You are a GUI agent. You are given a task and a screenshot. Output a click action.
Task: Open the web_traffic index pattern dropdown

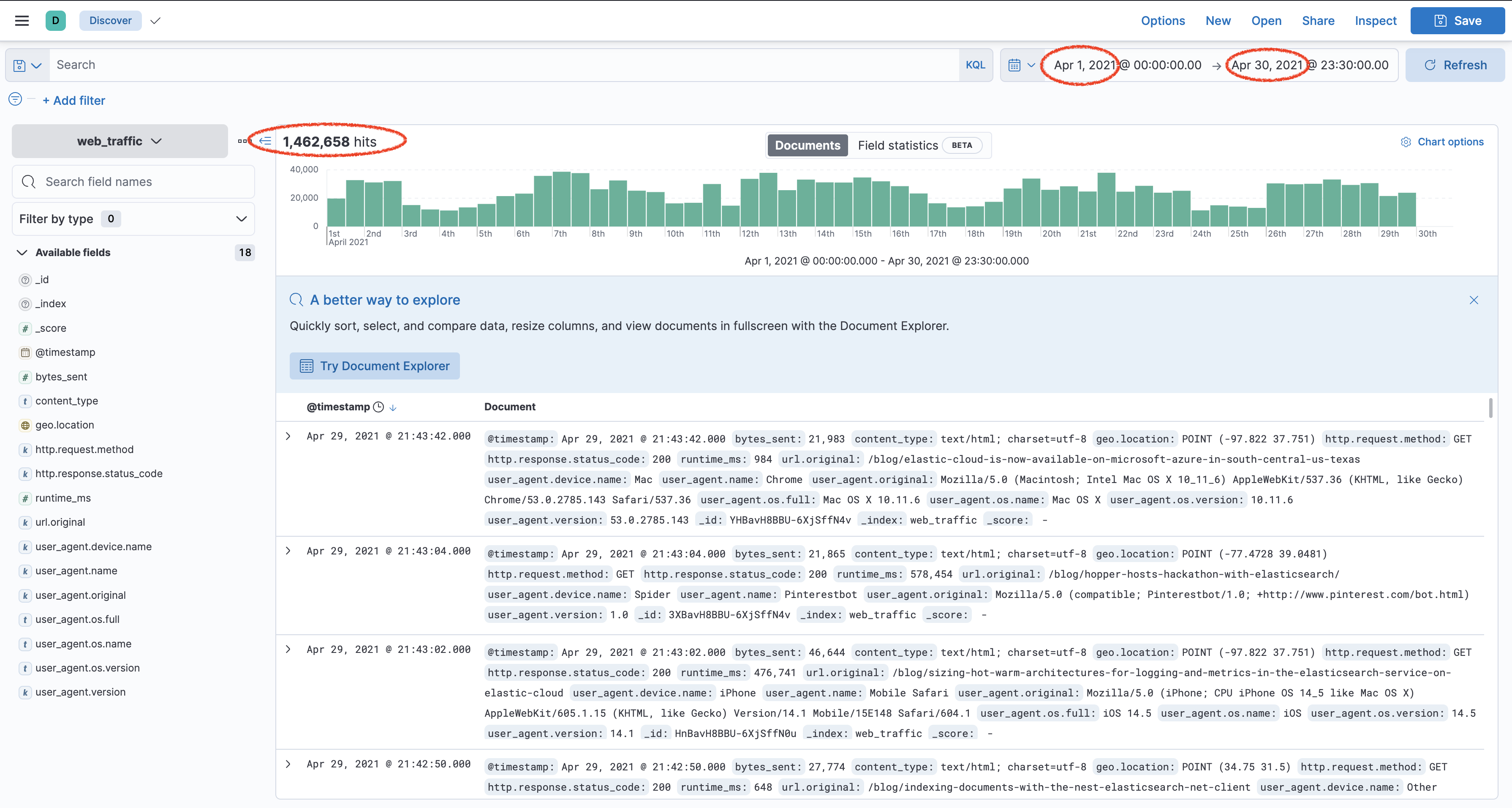click(119, 141)
